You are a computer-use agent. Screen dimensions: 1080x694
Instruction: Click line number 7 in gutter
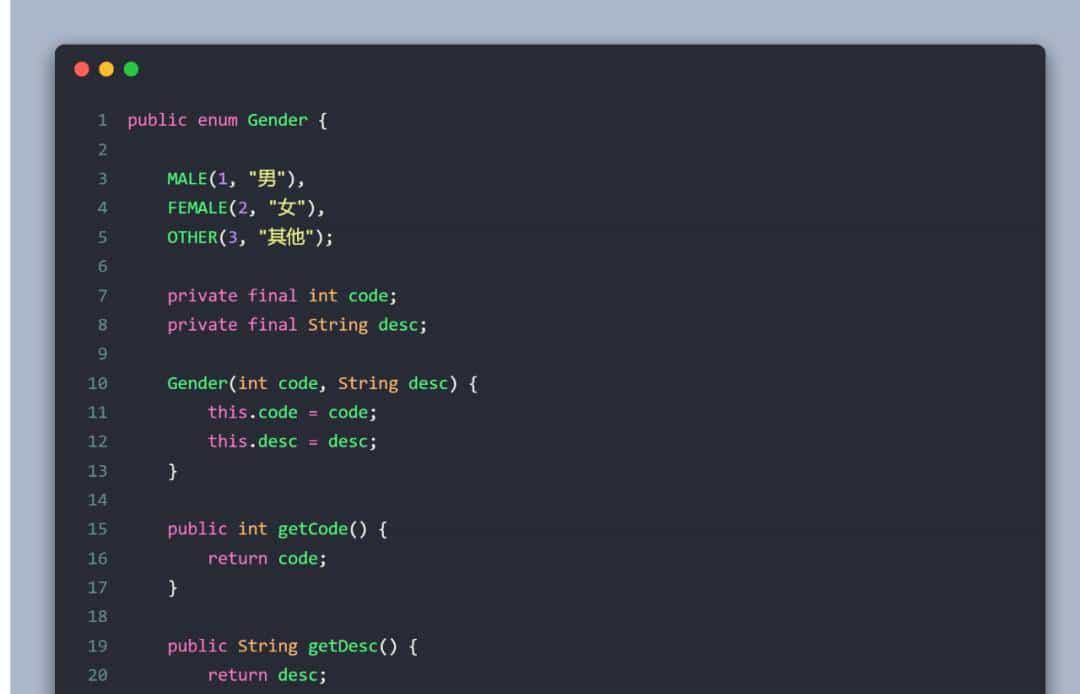102,296
